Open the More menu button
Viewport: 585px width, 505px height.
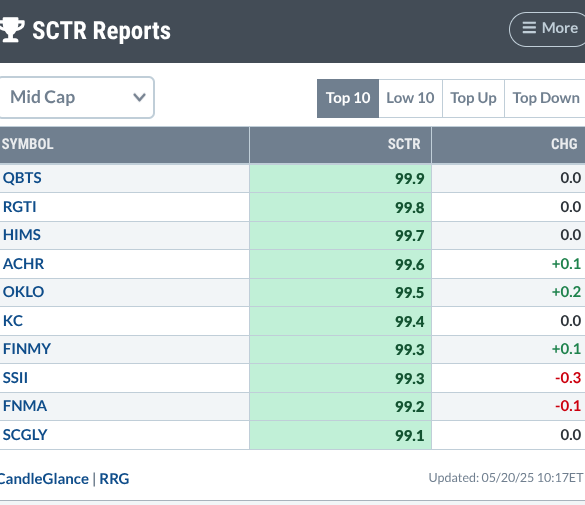pyautogui.click(x=547, y=29)
